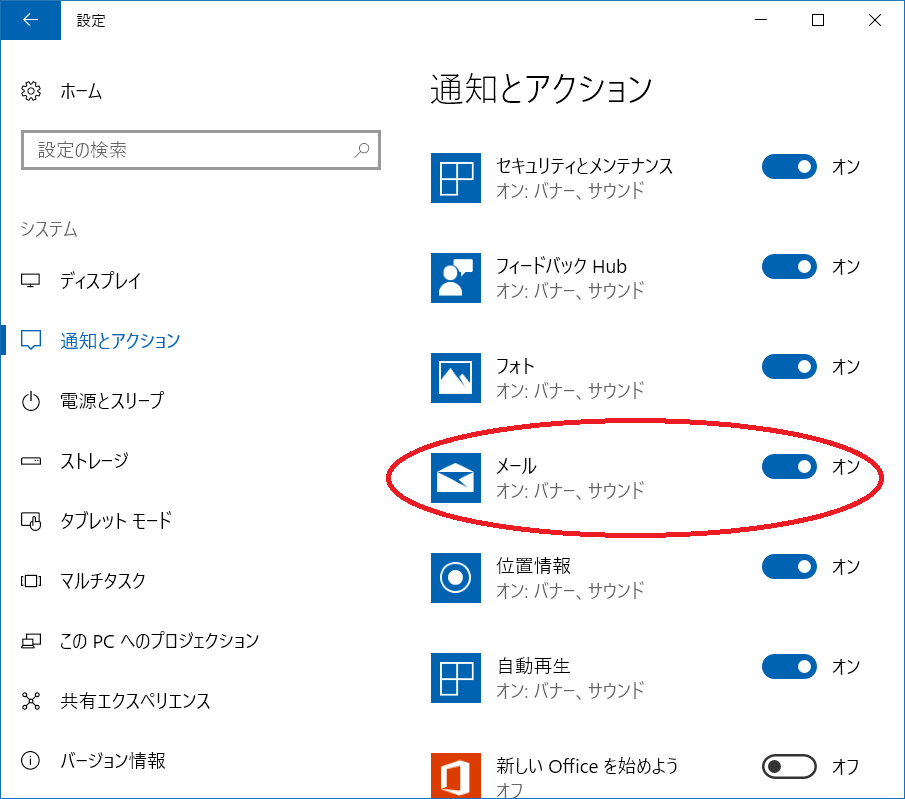Select 電源とスリープ in sidebar
This screenshot has height=799, width=905.
(x=112, y=401)
